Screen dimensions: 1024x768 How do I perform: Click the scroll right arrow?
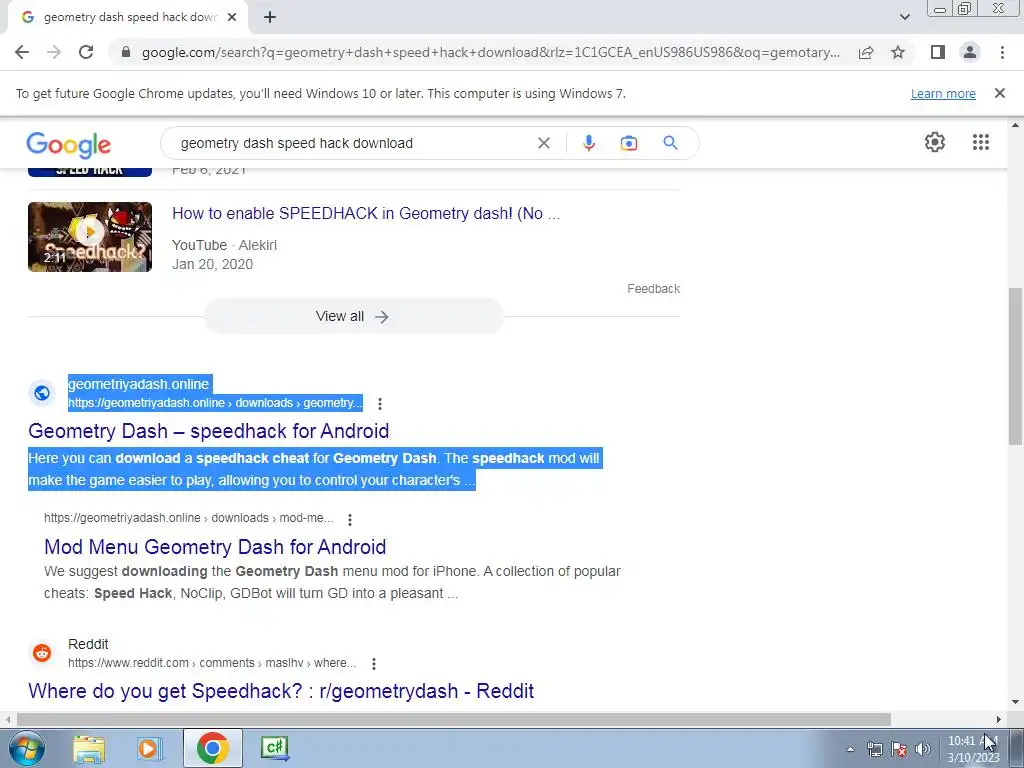pyautogui.click(x=999, y=719)
